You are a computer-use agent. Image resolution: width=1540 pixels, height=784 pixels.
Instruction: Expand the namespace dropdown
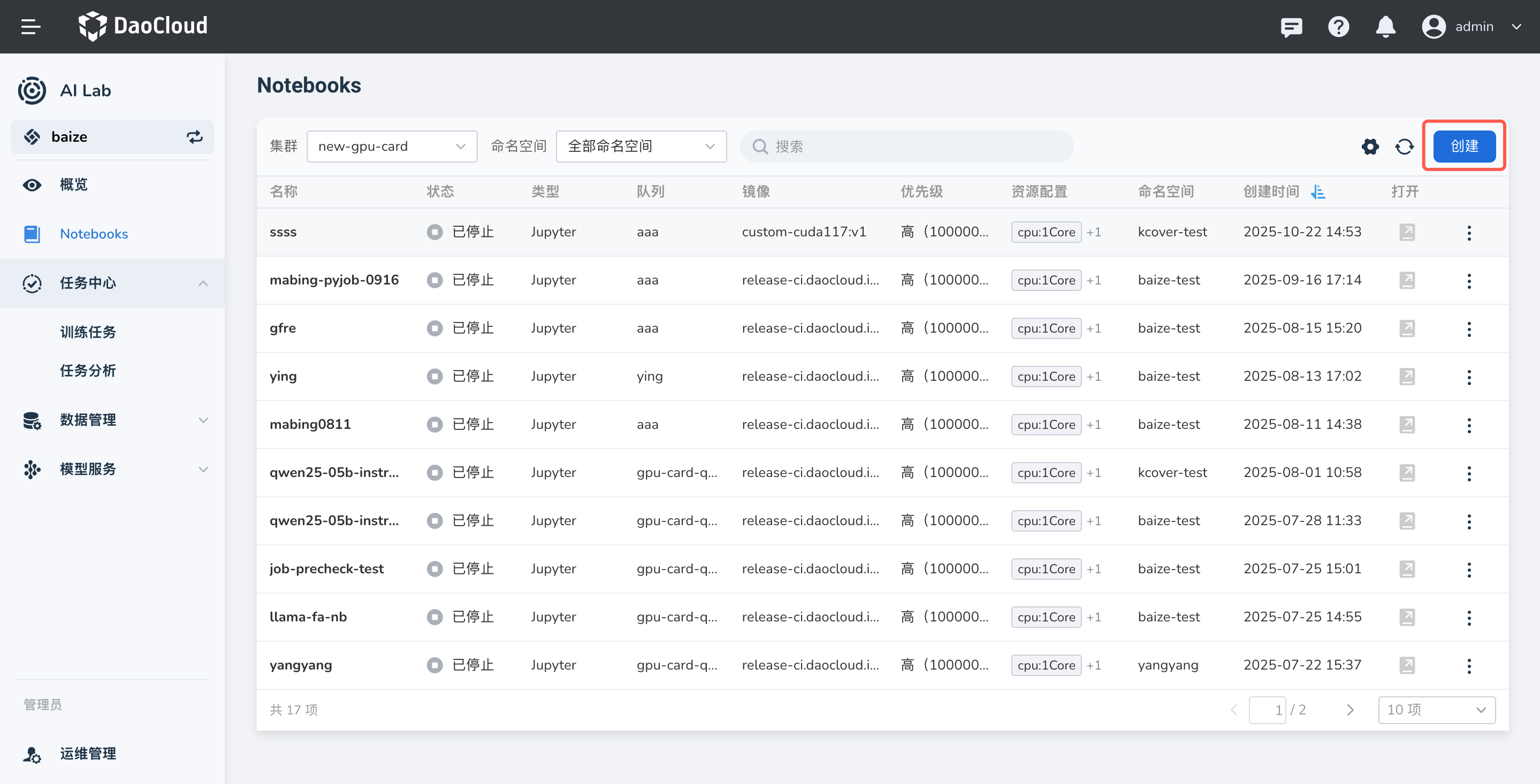[641, 147]
